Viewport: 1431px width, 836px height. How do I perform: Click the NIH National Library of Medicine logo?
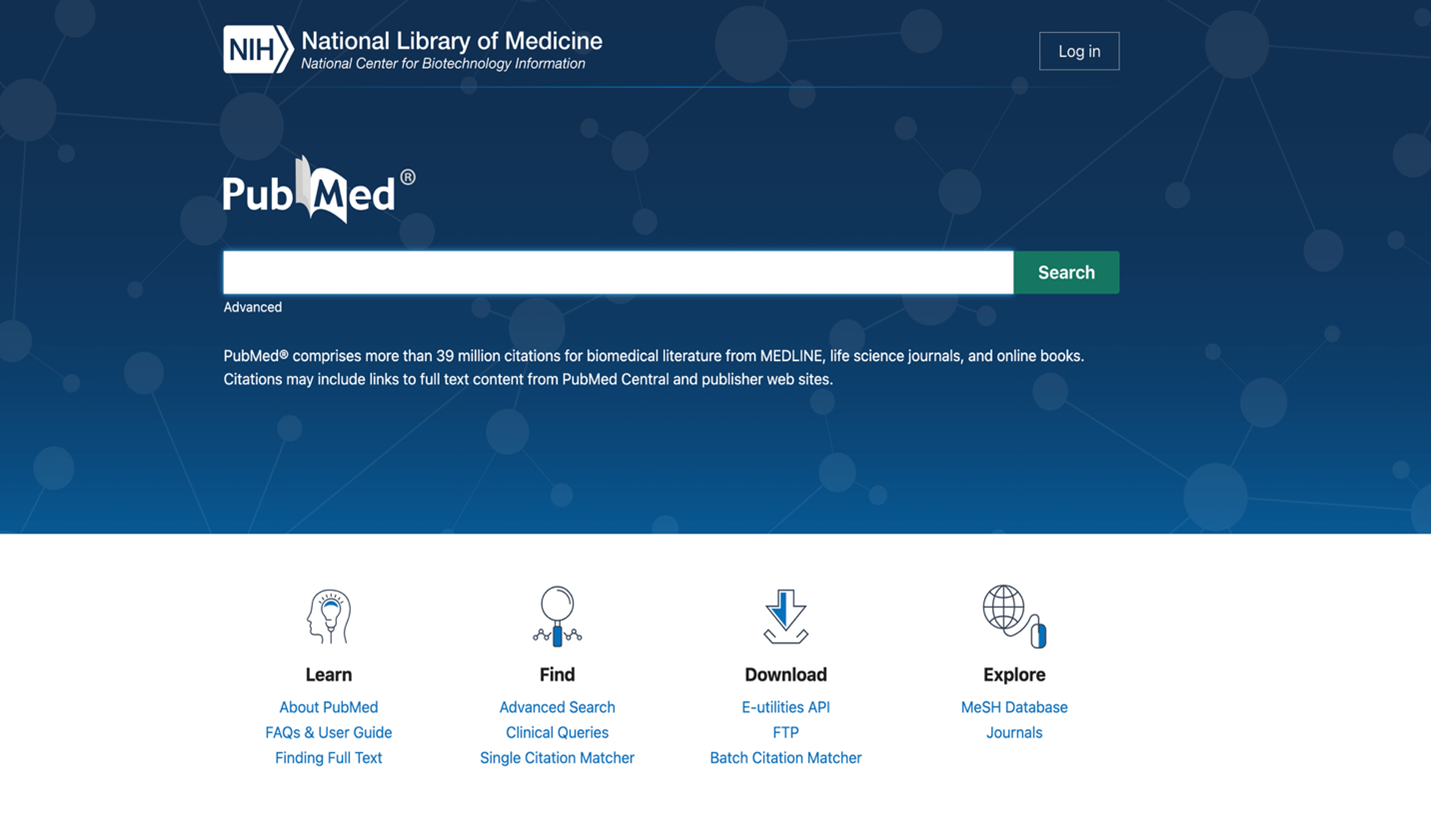click(412, 50)
